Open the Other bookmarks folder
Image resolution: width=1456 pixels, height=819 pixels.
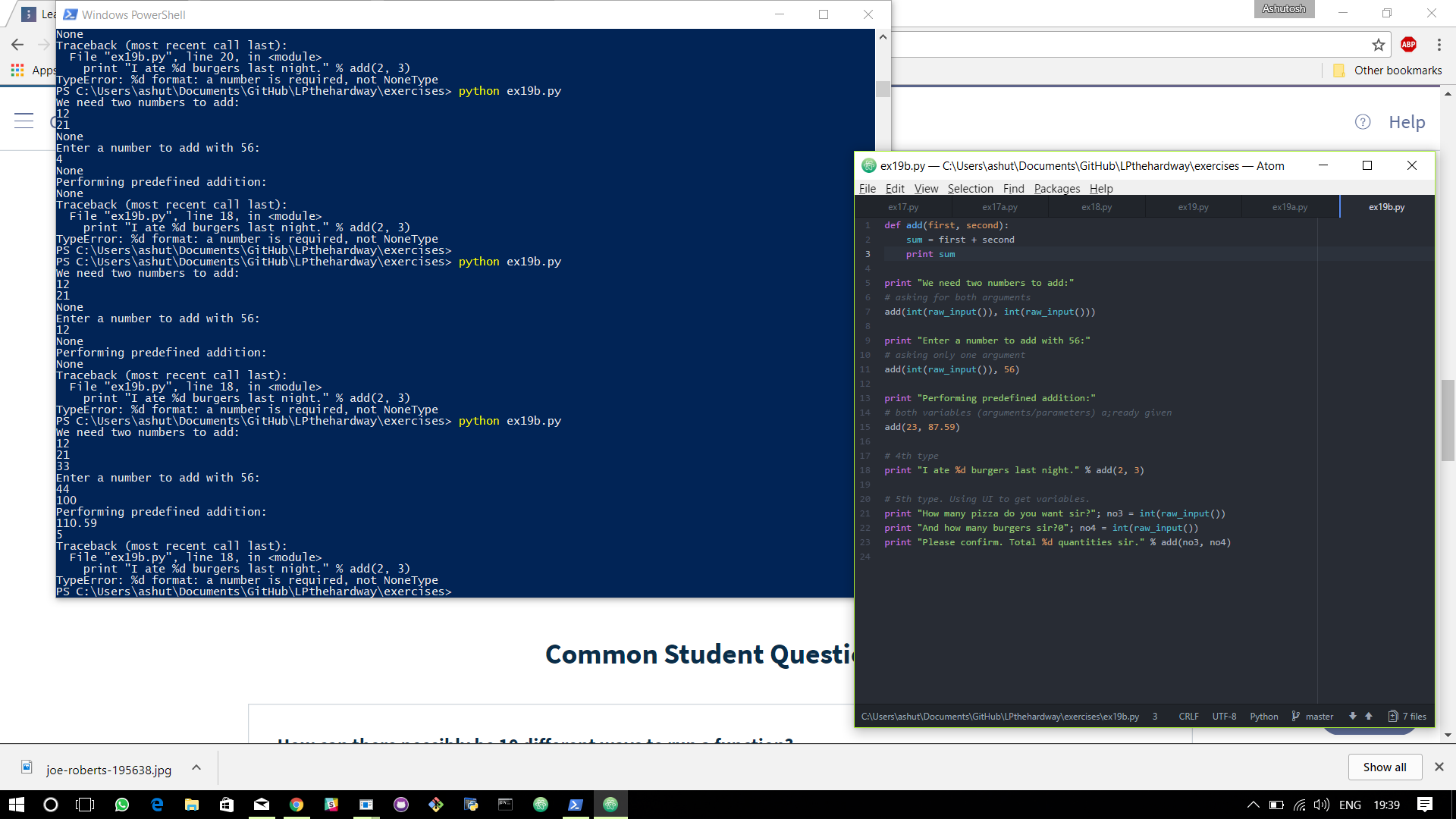click(x=1388, y=71)
